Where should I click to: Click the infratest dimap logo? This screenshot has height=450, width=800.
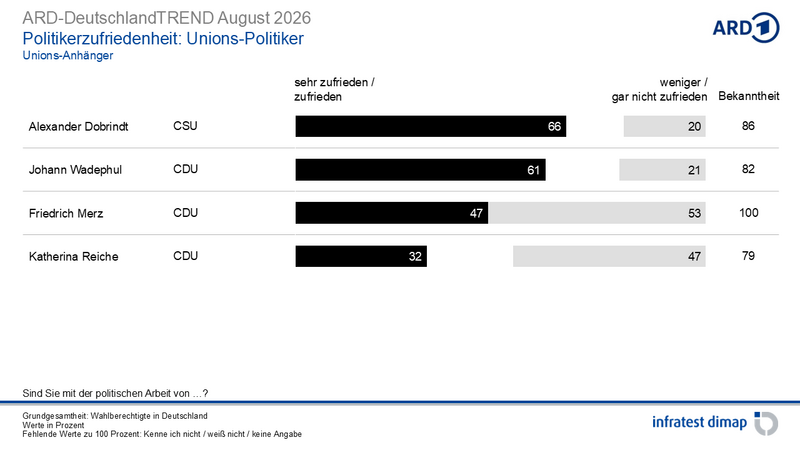715,423
